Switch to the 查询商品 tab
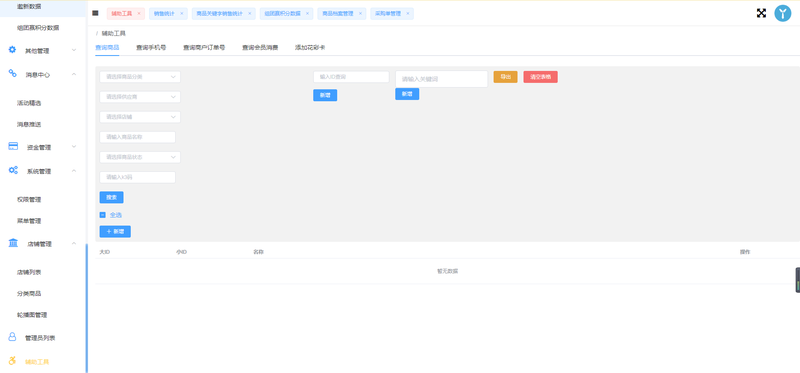Image resolution: width=800 pixels, height=373 pixels. click(107, 47)
